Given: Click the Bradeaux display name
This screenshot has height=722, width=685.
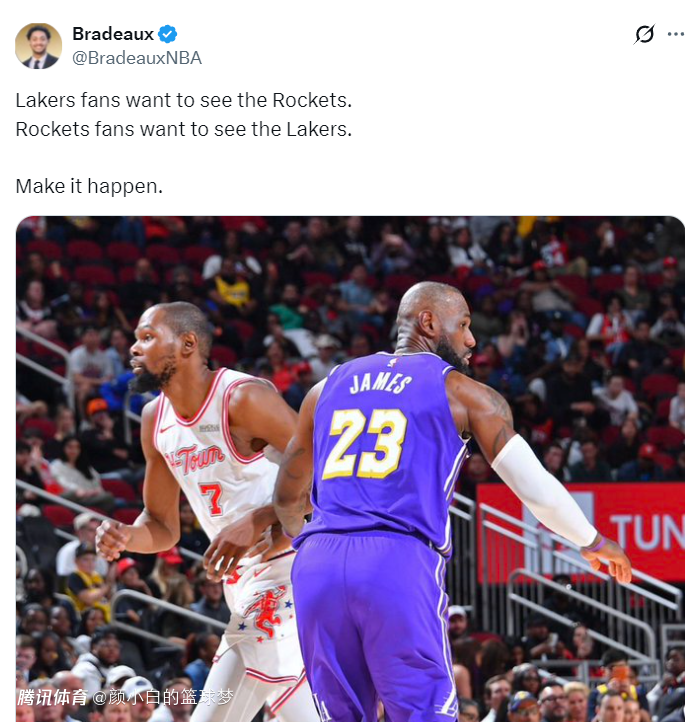Looking at the screenshot, I should tap(113, 34).
